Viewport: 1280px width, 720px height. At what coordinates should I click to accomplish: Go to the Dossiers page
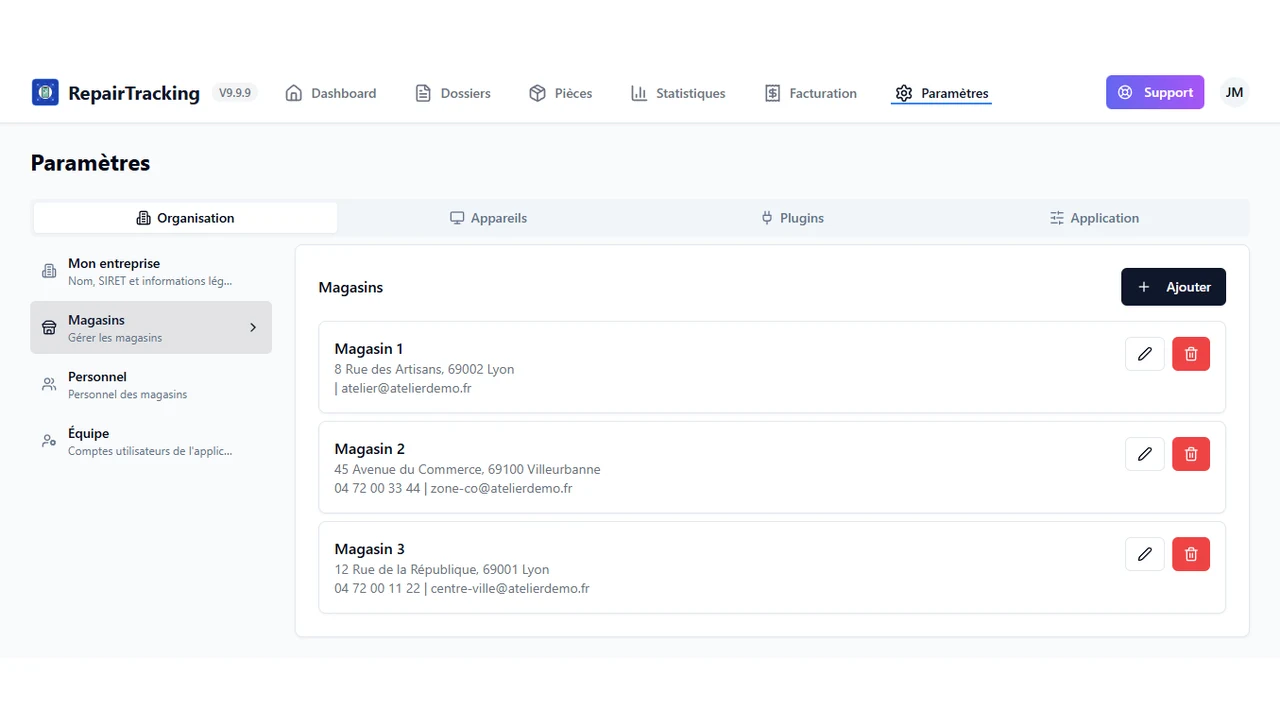[x=453, y=93]
